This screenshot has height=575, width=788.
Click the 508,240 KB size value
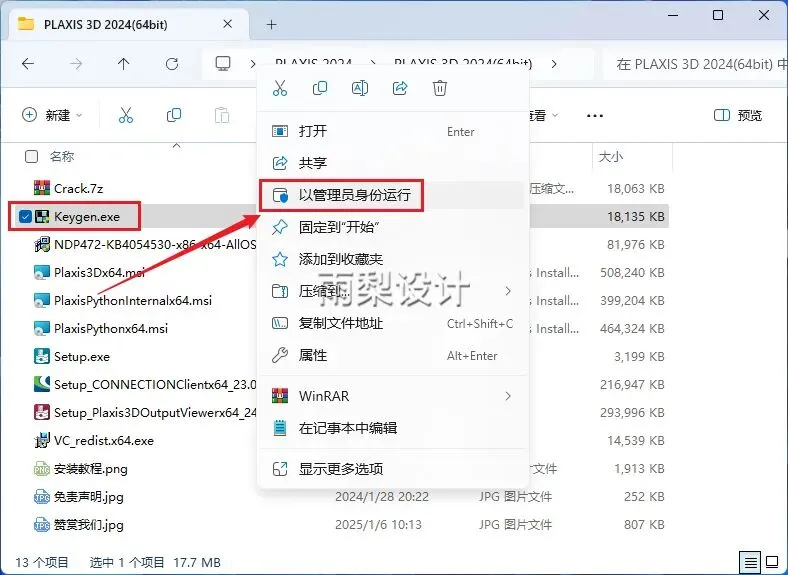632,272
